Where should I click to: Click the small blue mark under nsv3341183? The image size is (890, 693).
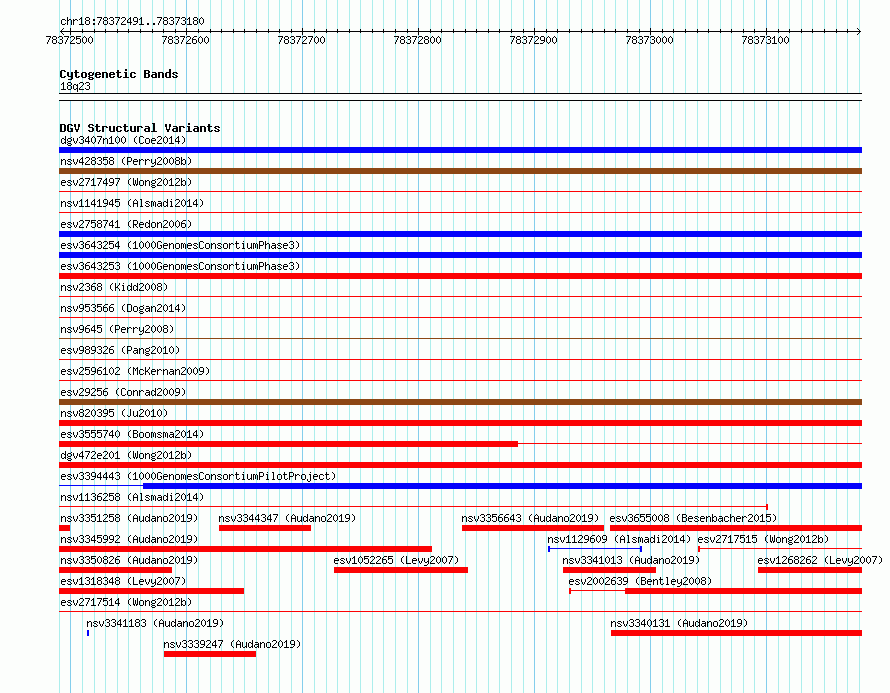coord(88,633)
